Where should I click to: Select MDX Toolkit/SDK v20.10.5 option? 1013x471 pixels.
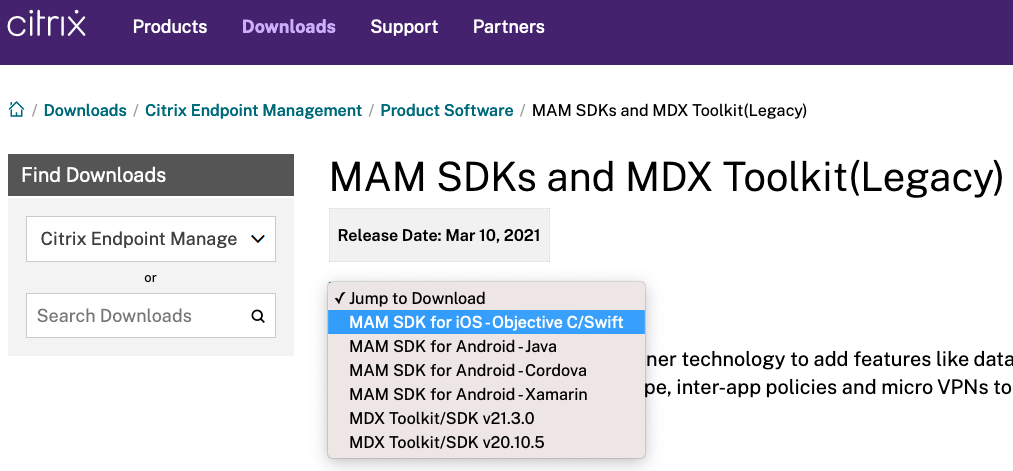pyautogui.click(x=448, y=442)
